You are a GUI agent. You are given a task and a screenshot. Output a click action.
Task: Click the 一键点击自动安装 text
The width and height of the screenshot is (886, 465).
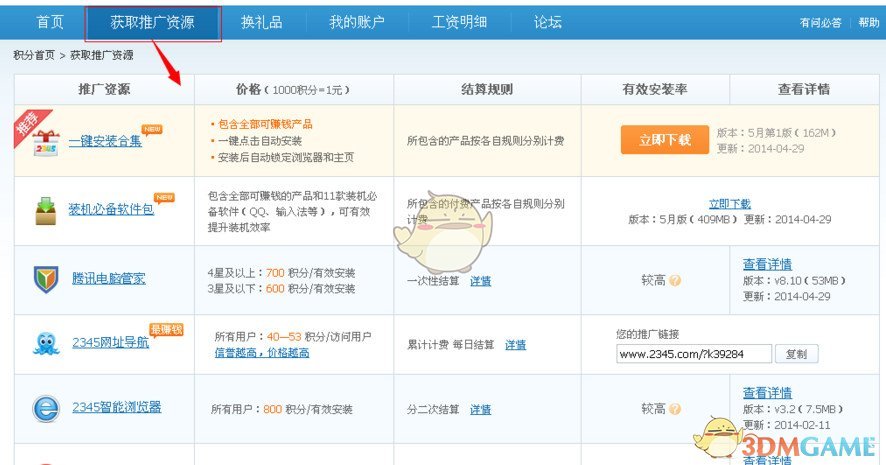tap(260, 141)
